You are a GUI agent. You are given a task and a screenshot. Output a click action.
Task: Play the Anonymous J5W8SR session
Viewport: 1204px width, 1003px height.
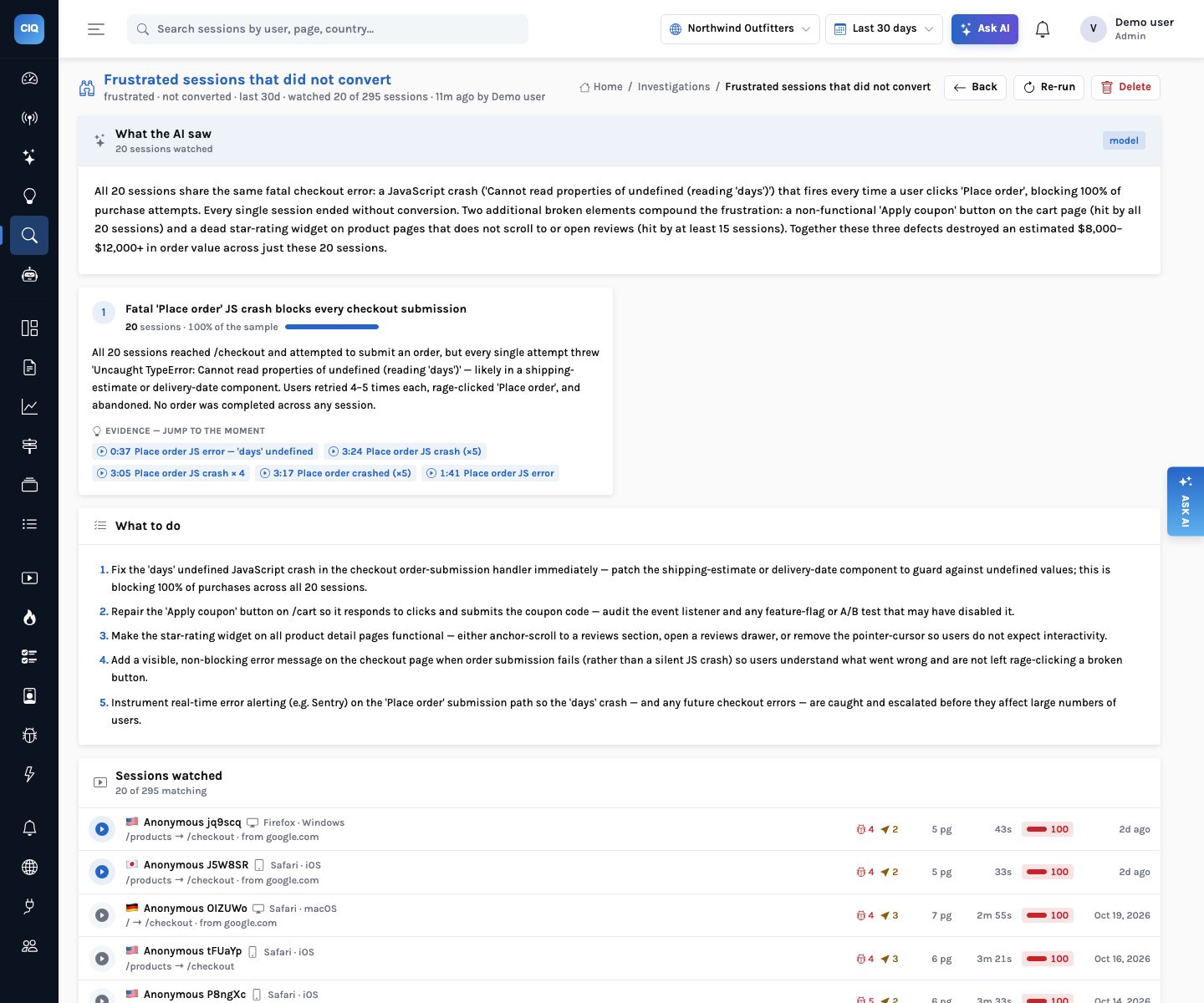click(x=102, y=872)
